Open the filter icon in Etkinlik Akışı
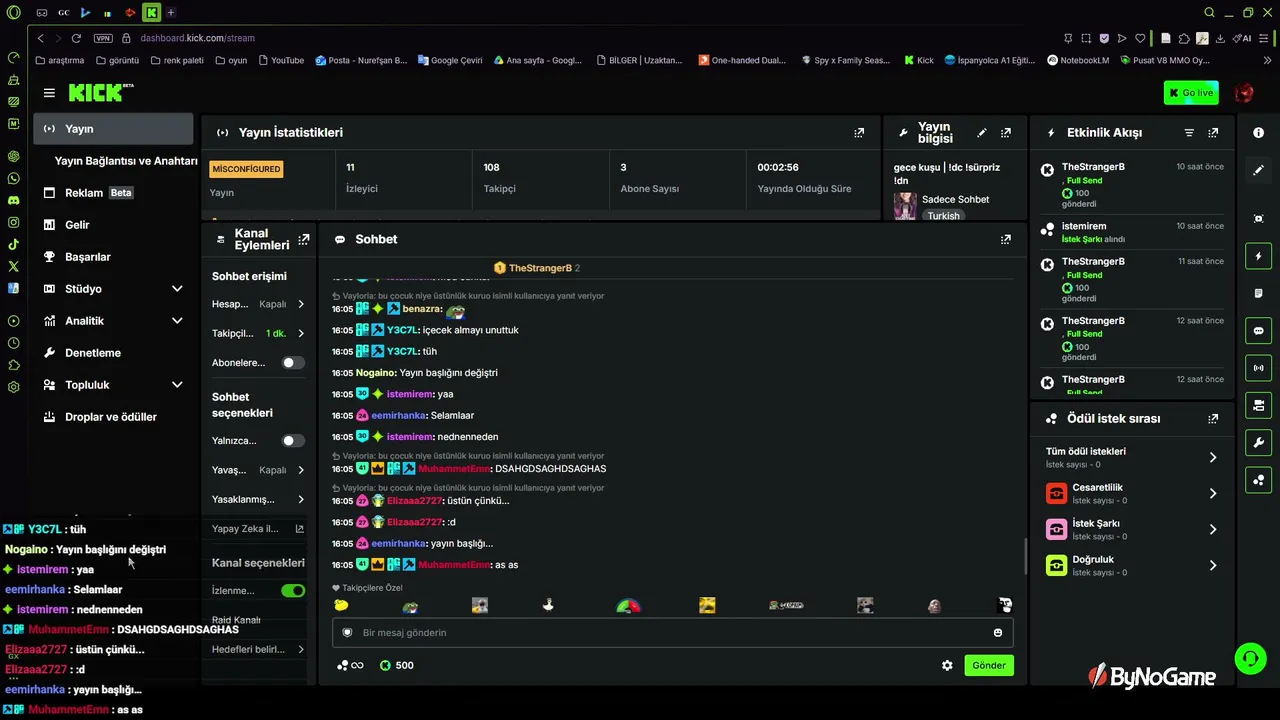Screen dimensions: 1280x720 click(x=1189, y=132)
